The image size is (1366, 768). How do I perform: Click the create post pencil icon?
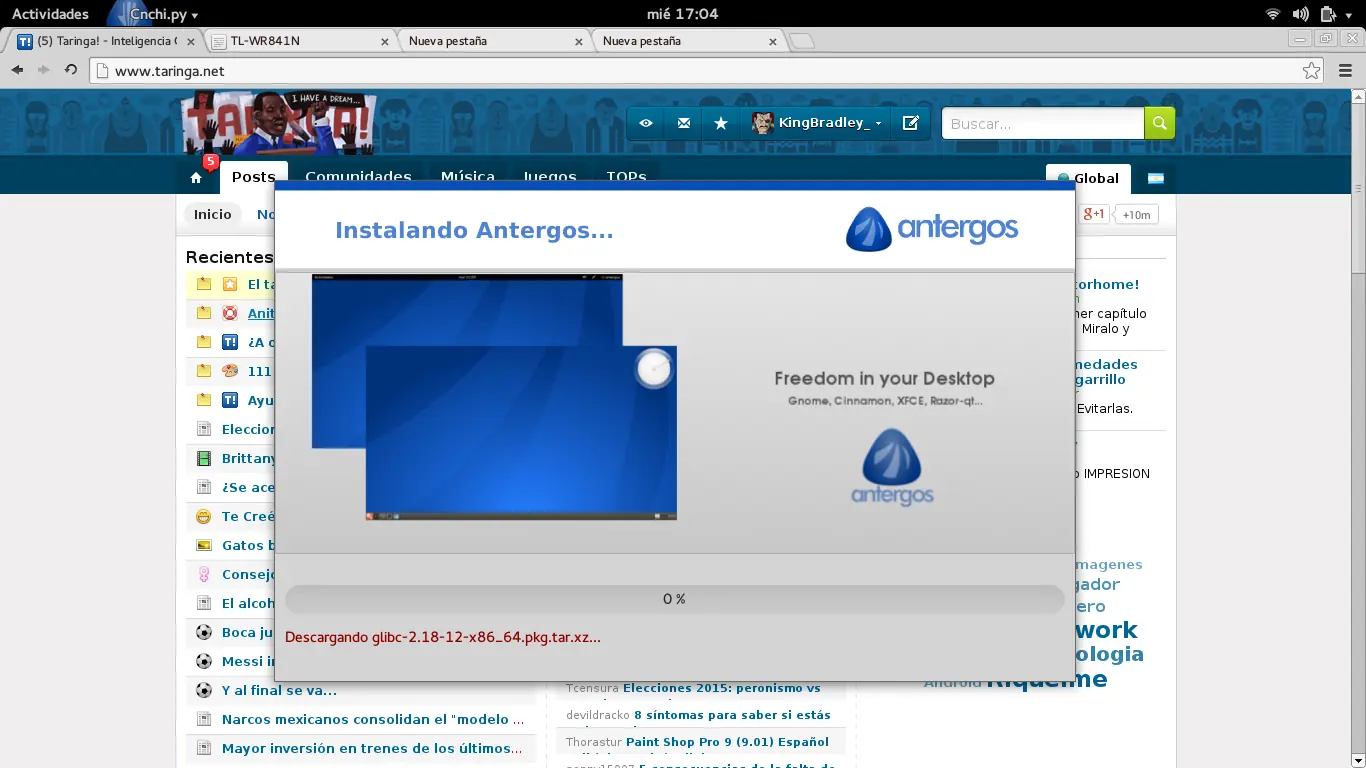pyautogui.click(x=910, y=123)
